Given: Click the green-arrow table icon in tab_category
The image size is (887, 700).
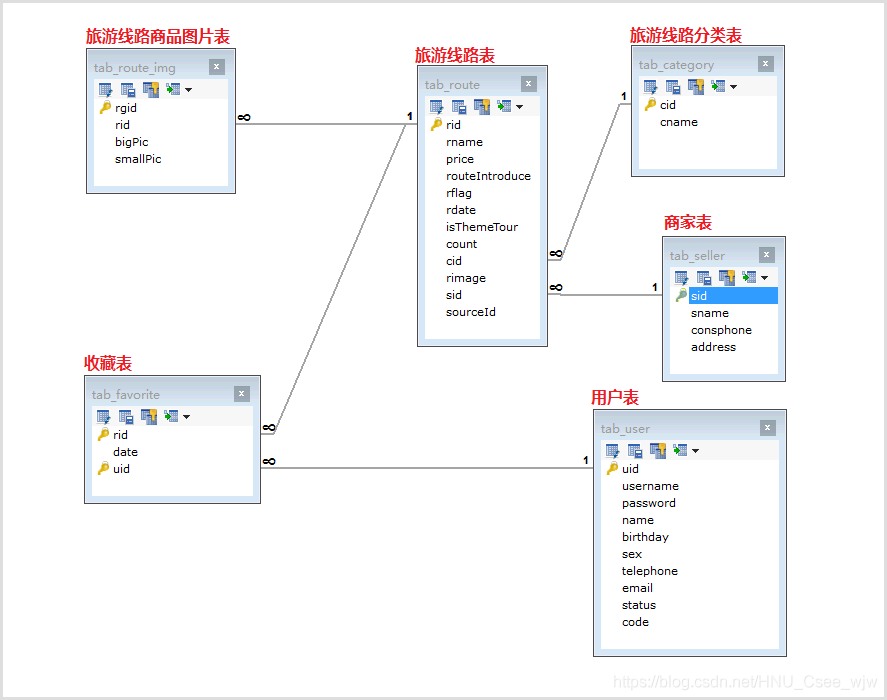Looking at the screenshot, I should (717, 87).
